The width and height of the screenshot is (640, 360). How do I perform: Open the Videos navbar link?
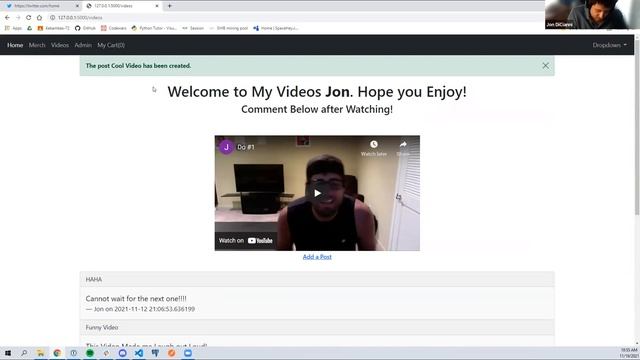tap(60, 45)
